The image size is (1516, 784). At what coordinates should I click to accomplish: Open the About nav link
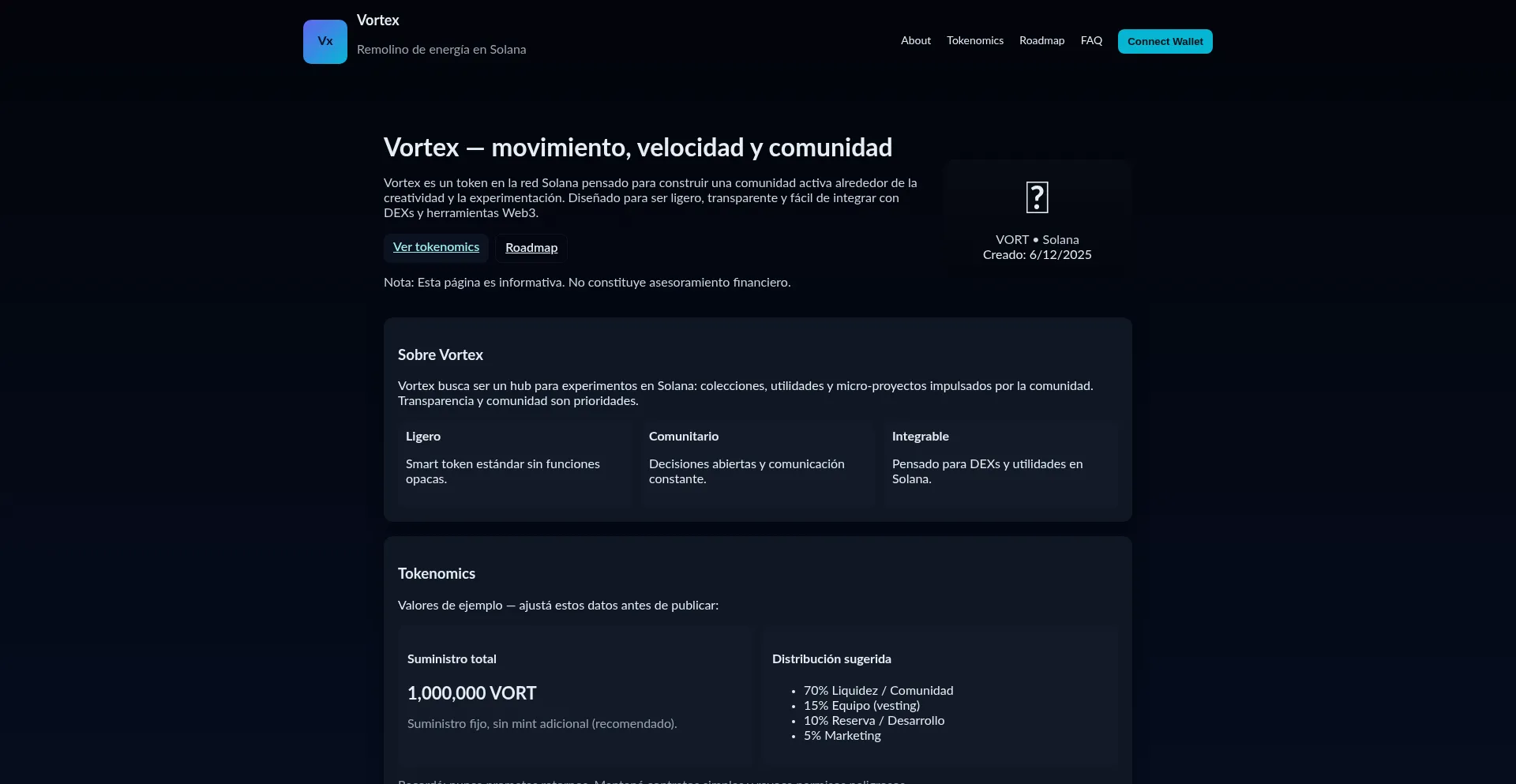916,40
